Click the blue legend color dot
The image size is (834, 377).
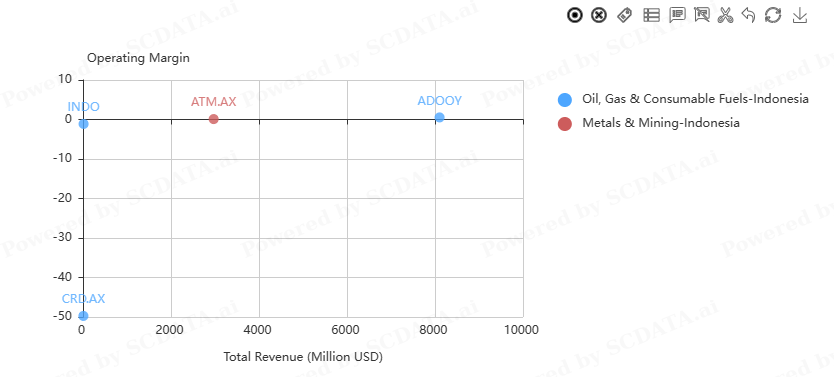564,99
